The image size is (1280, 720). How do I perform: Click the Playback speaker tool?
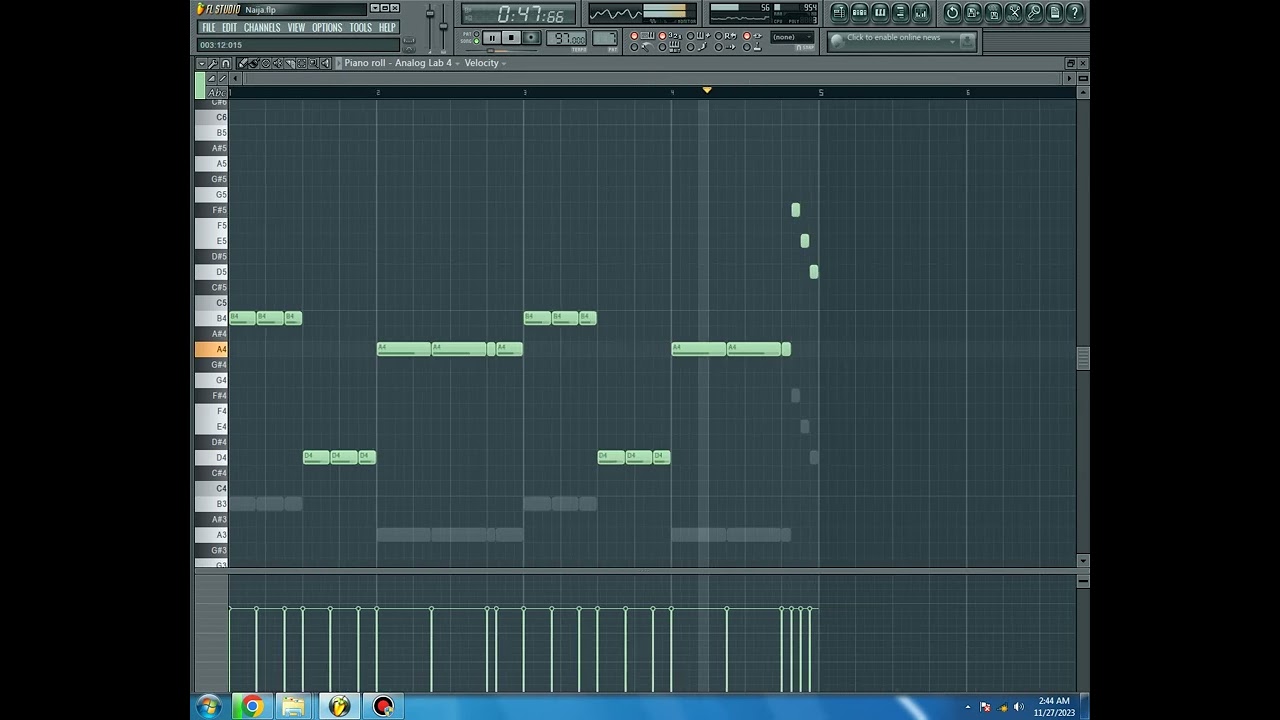325,63
